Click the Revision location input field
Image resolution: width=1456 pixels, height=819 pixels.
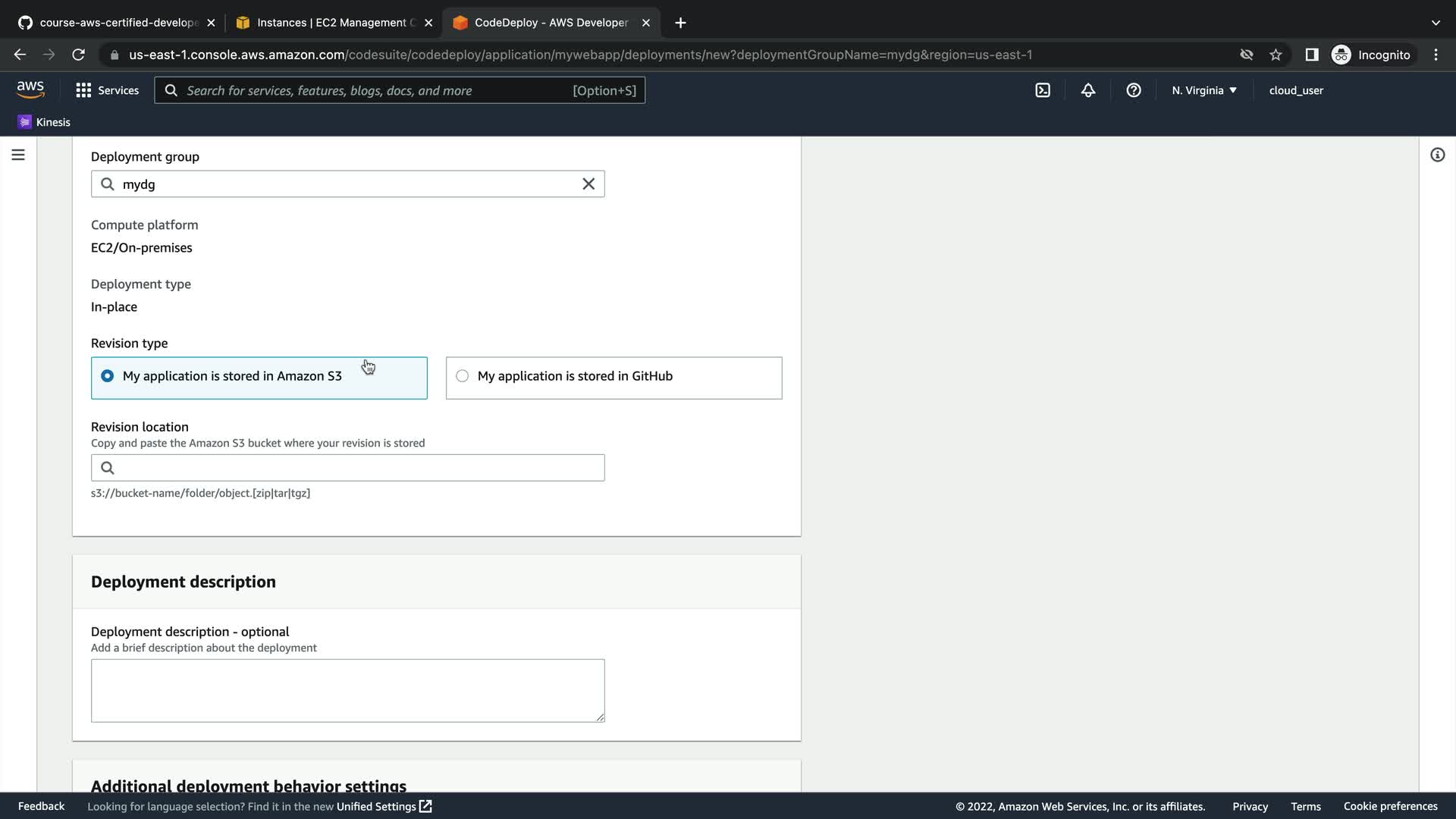[x=356, y=468]
